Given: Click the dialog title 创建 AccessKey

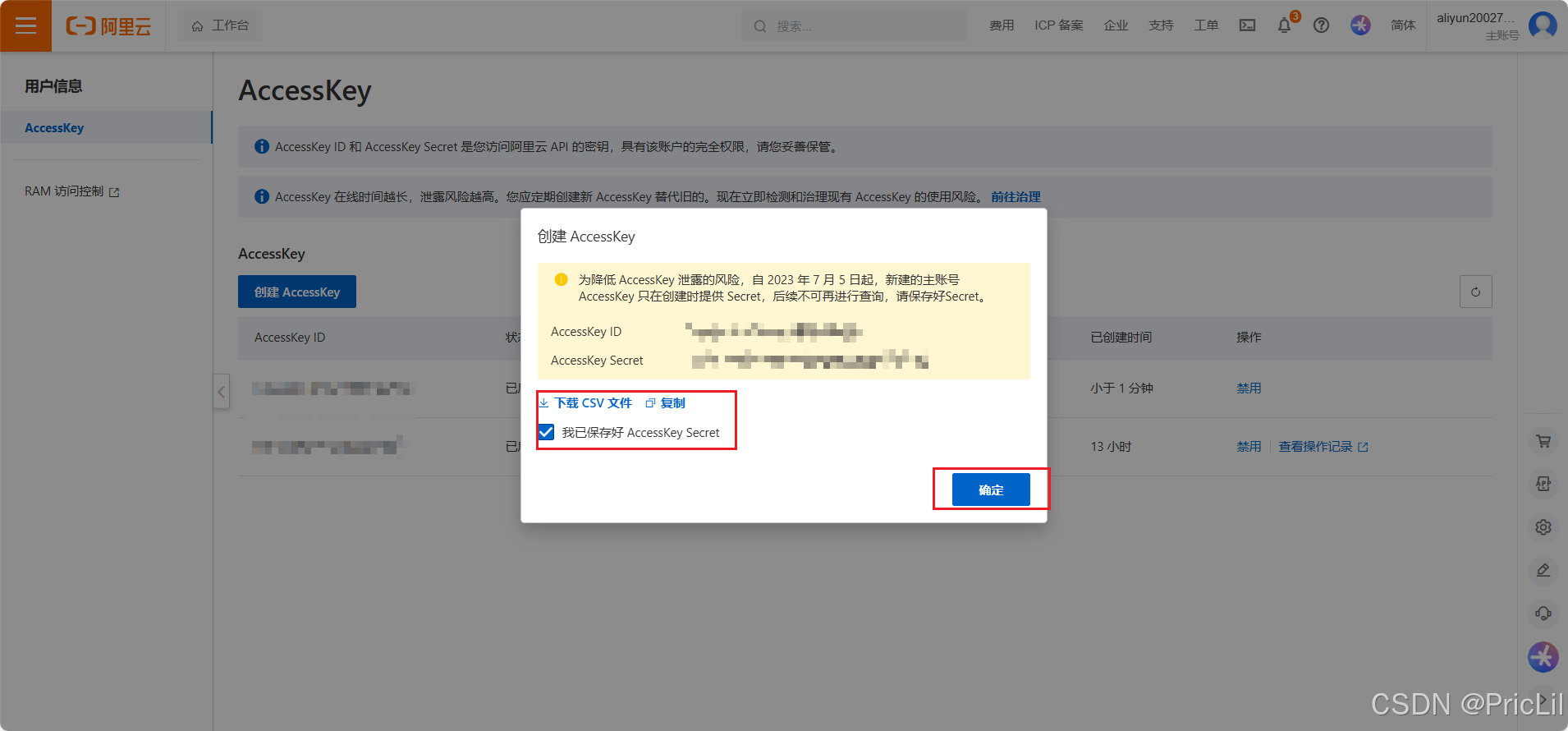Looking at the screenshot, I should pos(586,236).
